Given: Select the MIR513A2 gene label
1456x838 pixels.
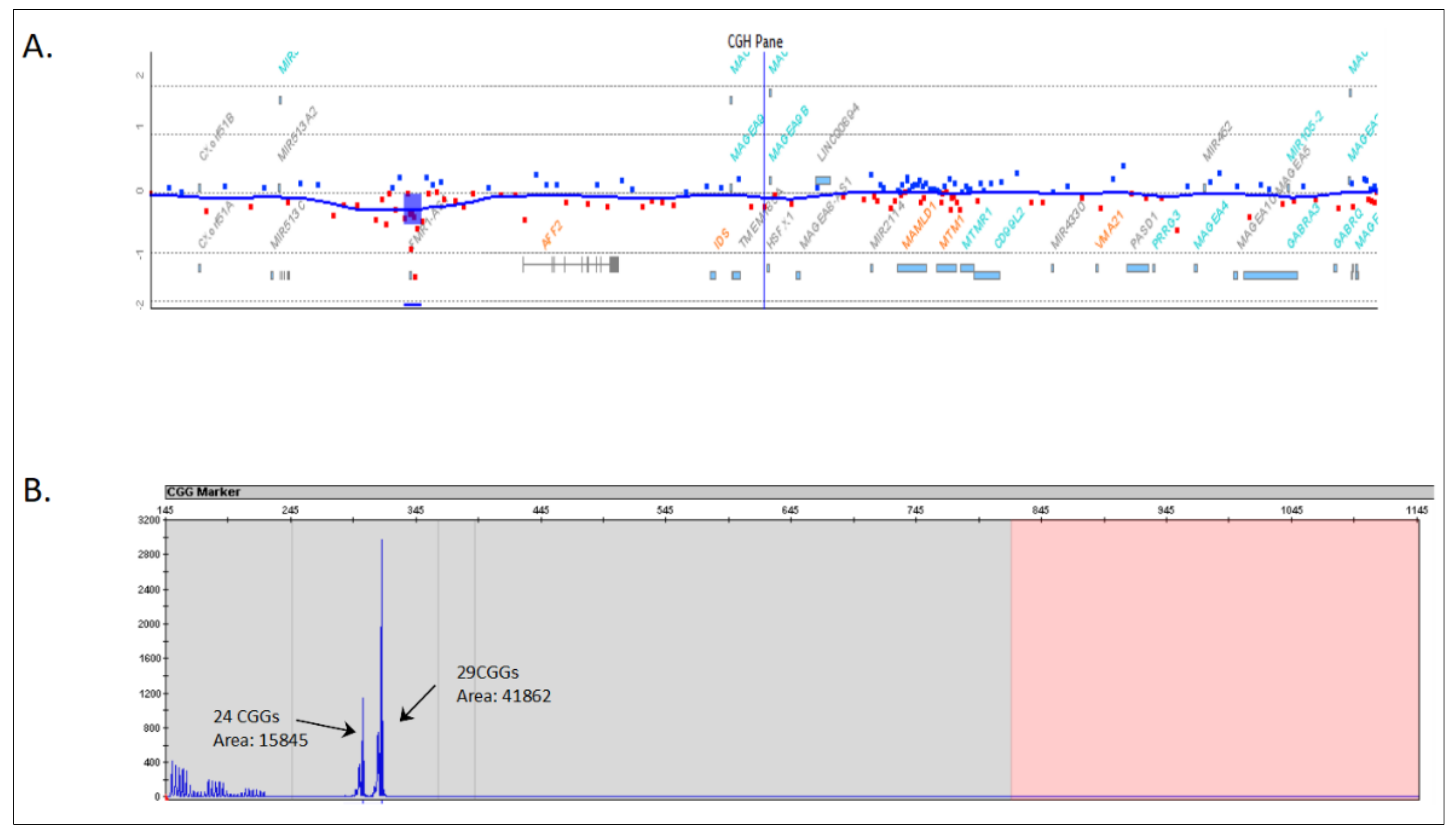Looking at the screenshot, I should coord(297,133).
